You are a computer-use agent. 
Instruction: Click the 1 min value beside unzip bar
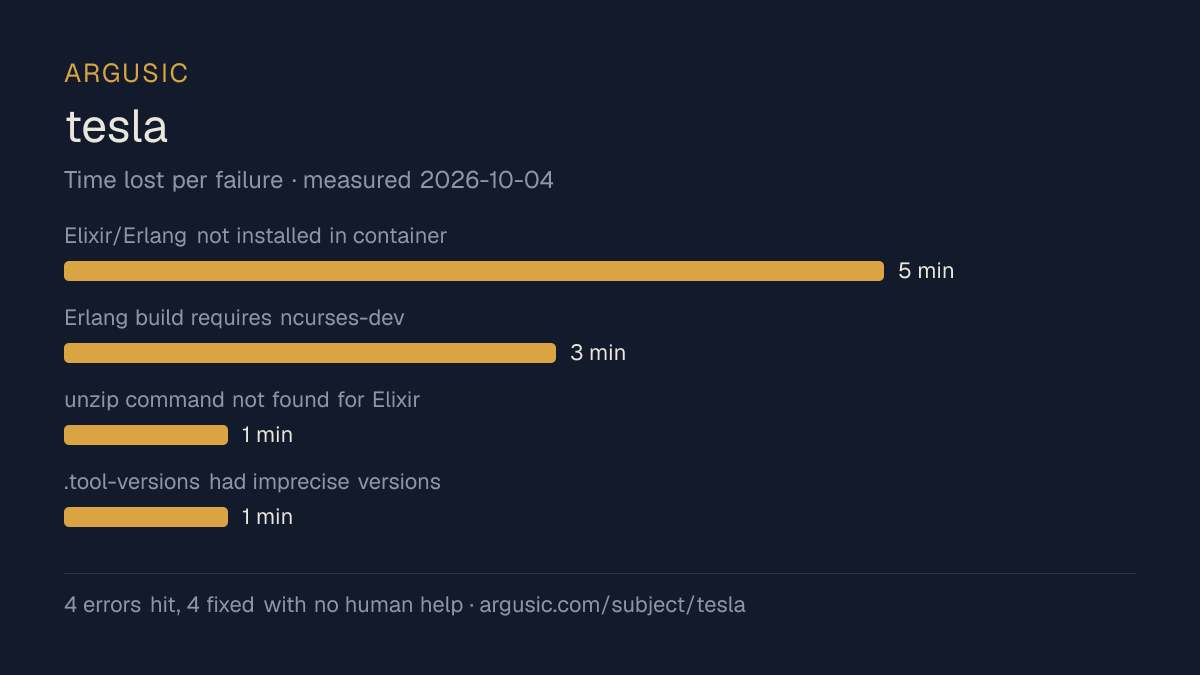[x=267, y=435]
